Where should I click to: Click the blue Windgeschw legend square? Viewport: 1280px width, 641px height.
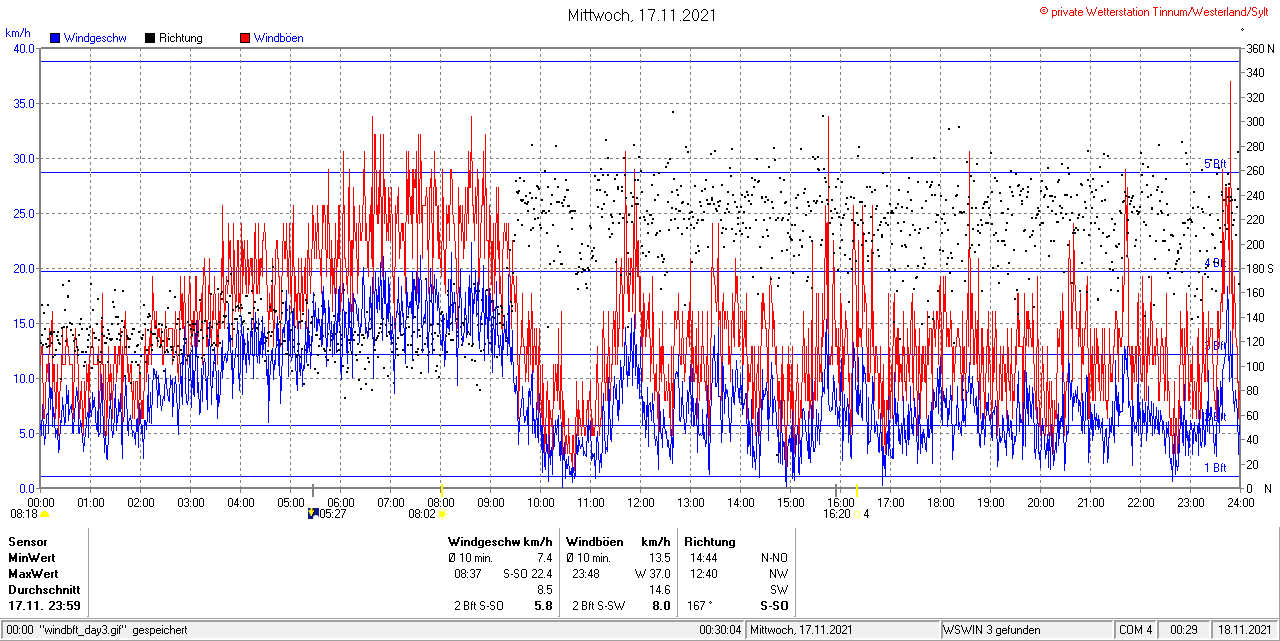coord(55,38)
